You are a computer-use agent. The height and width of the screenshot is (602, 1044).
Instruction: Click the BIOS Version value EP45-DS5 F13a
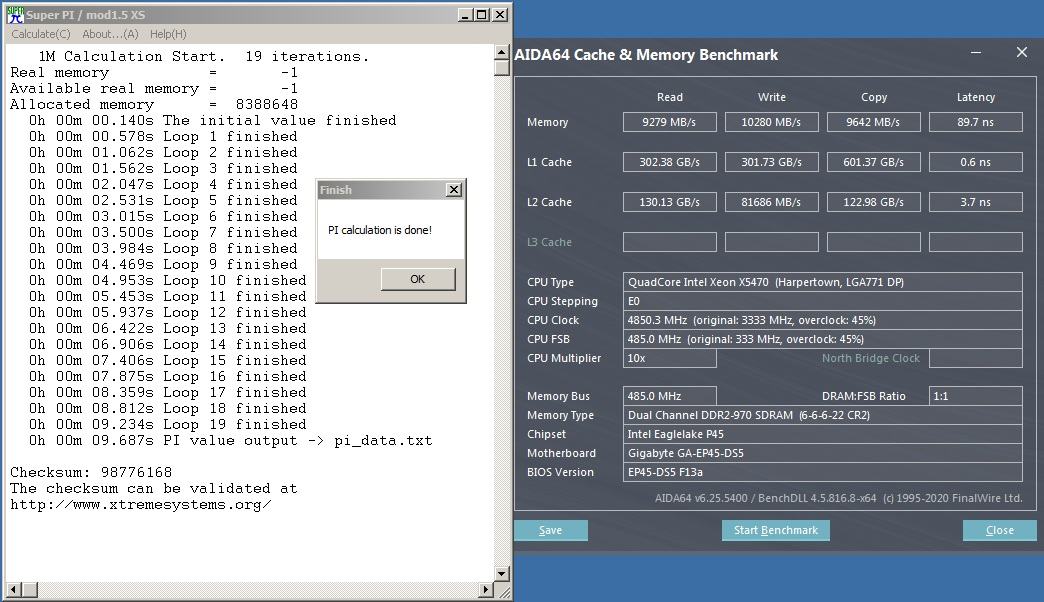[823, 471]
